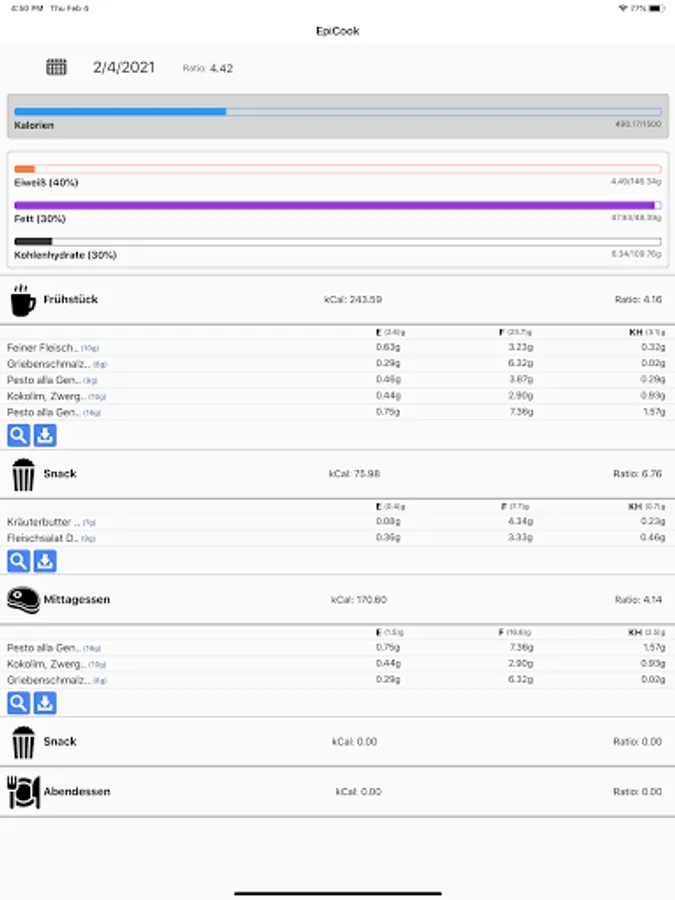Viewport: 675px width, 900px height.
Task: Click the blue Kalorien progress bar
Action: coord(338,112)
